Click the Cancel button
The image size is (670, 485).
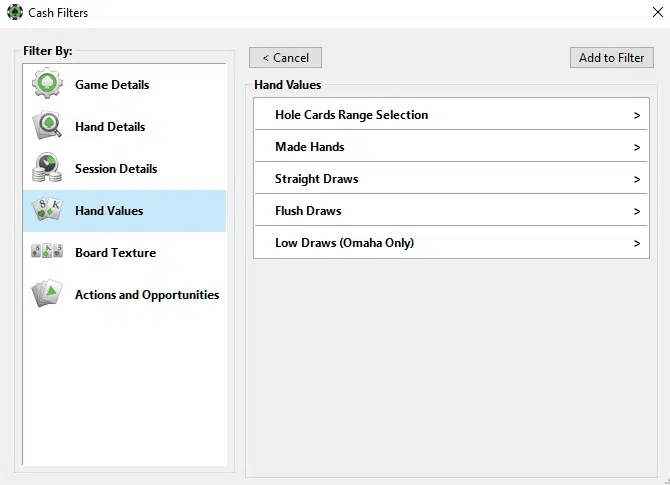pyautogui.click(x=285, y=58)
